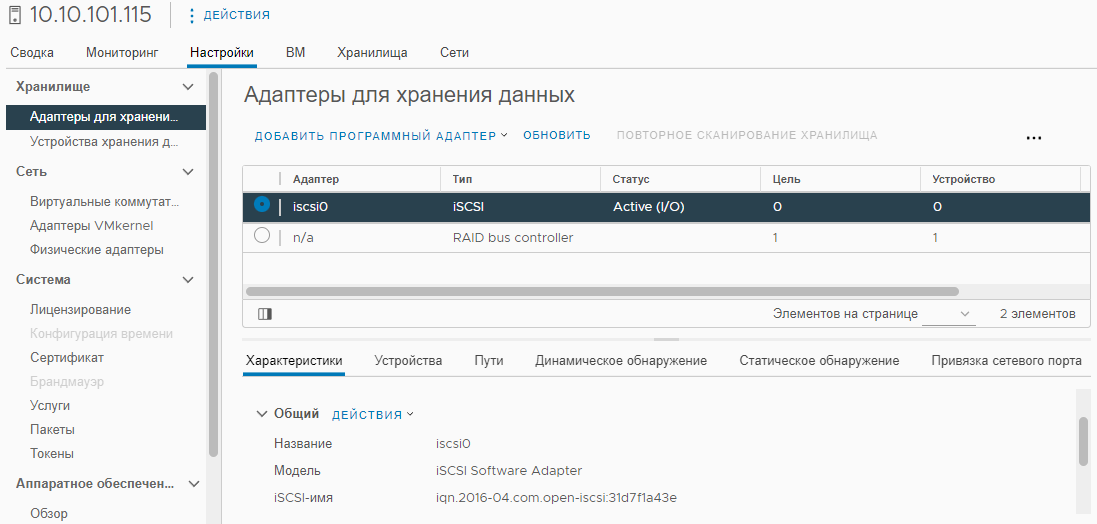Open the Настройки tab
Viewport: 1097px width, 524px height.
click(222, 52)
